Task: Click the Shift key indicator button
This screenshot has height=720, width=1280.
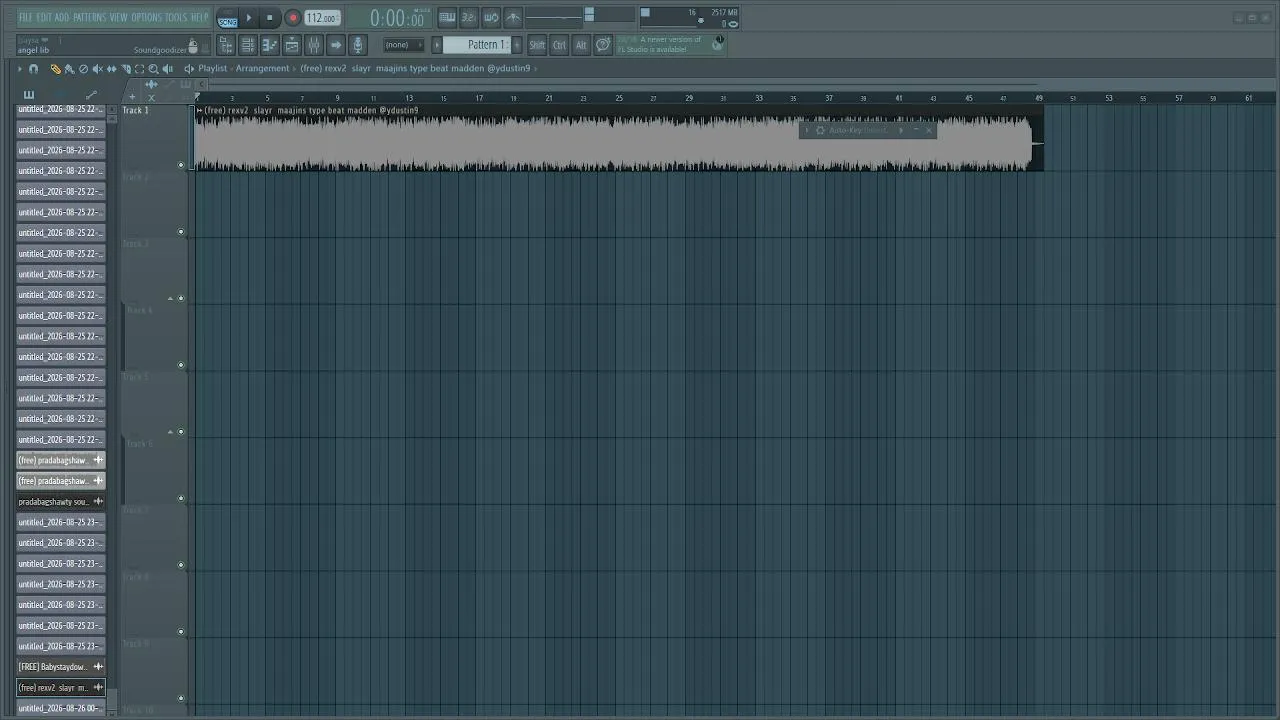Action: [537, 45]
